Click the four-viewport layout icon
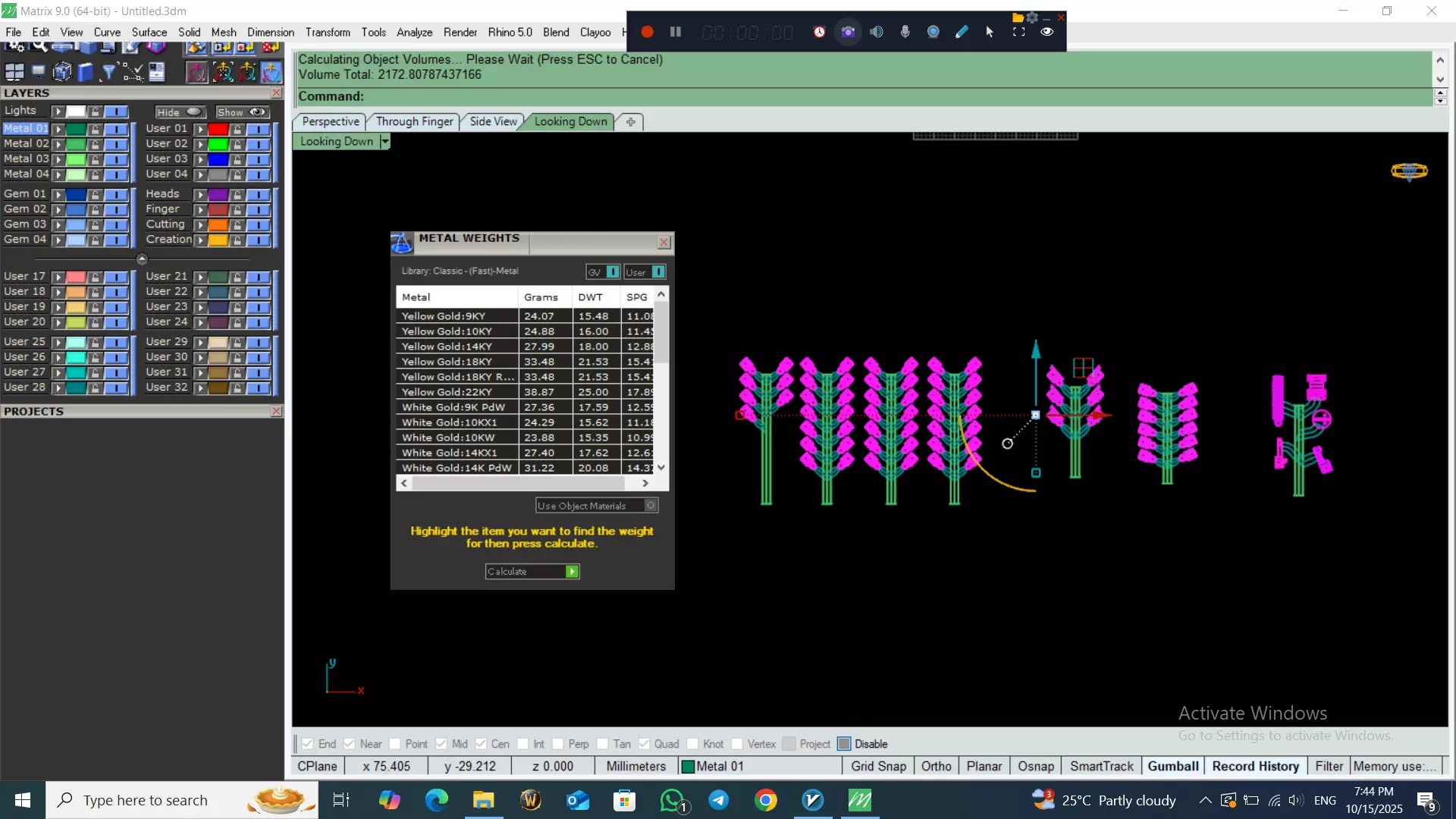 14,72
